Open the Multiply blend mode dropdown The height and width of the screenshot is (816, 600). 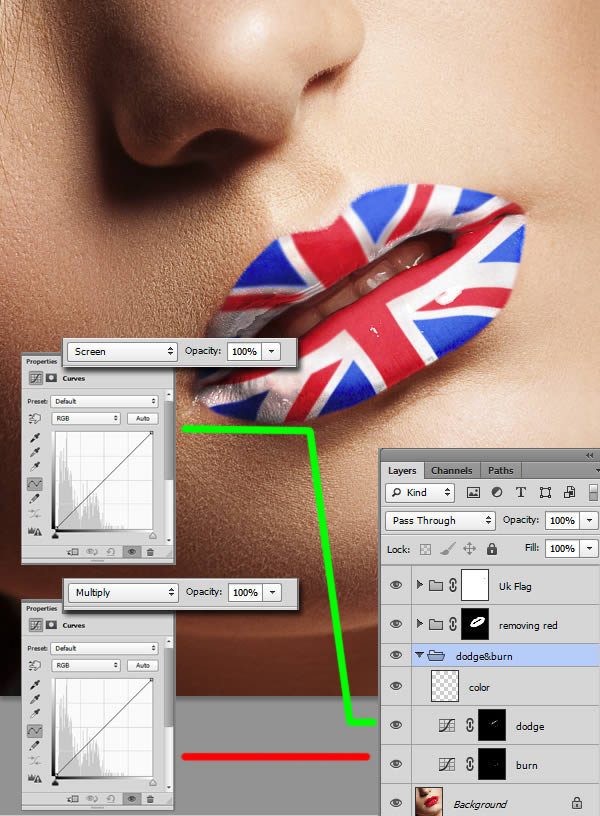point(124,592)
